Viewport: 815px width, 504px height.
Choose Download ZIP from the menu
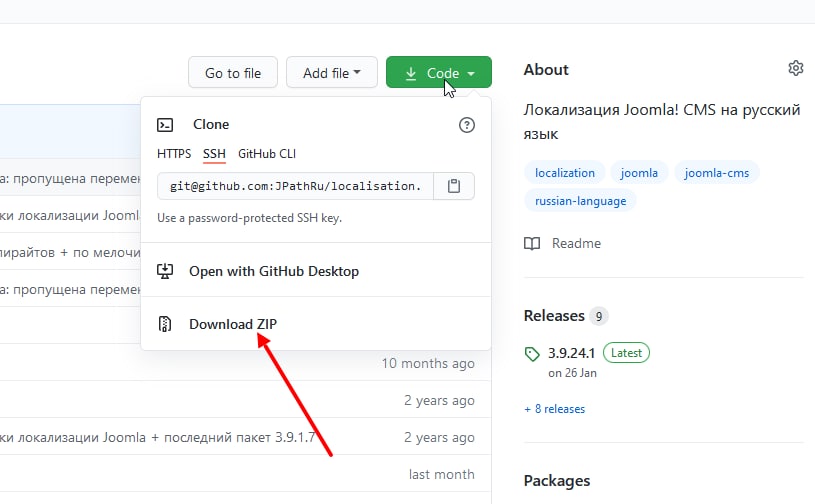pyautogui.click(x=235, y=324)
